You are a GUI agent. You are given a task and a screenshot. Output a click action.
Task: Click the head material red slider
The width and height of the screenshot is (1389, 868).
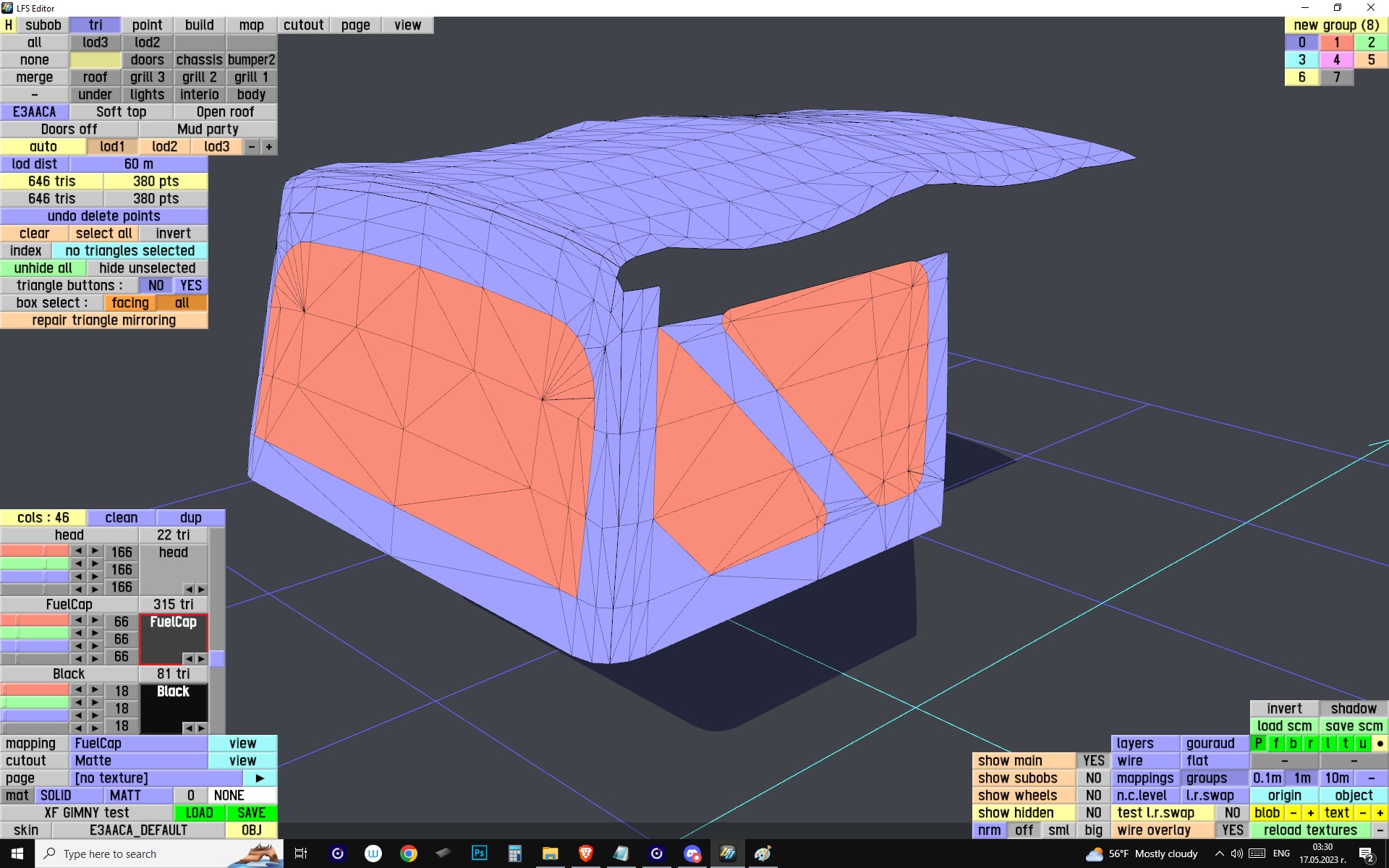pos(35,551)
